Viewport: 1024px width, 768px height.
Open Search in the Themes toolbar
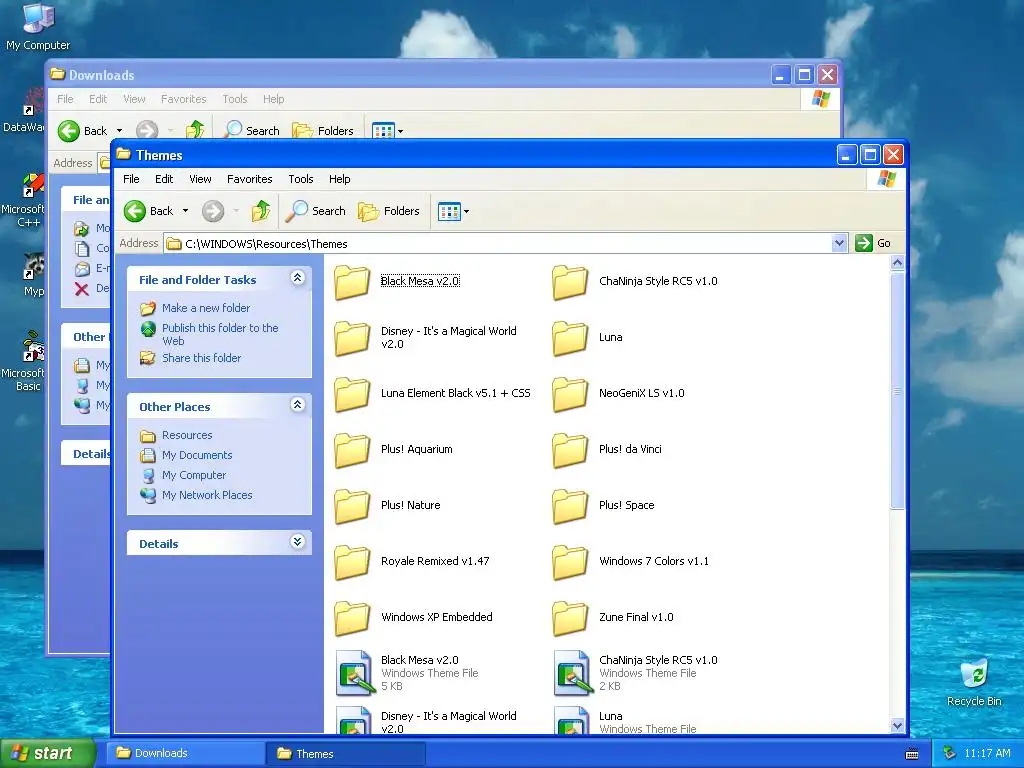(x=315, y=211)
